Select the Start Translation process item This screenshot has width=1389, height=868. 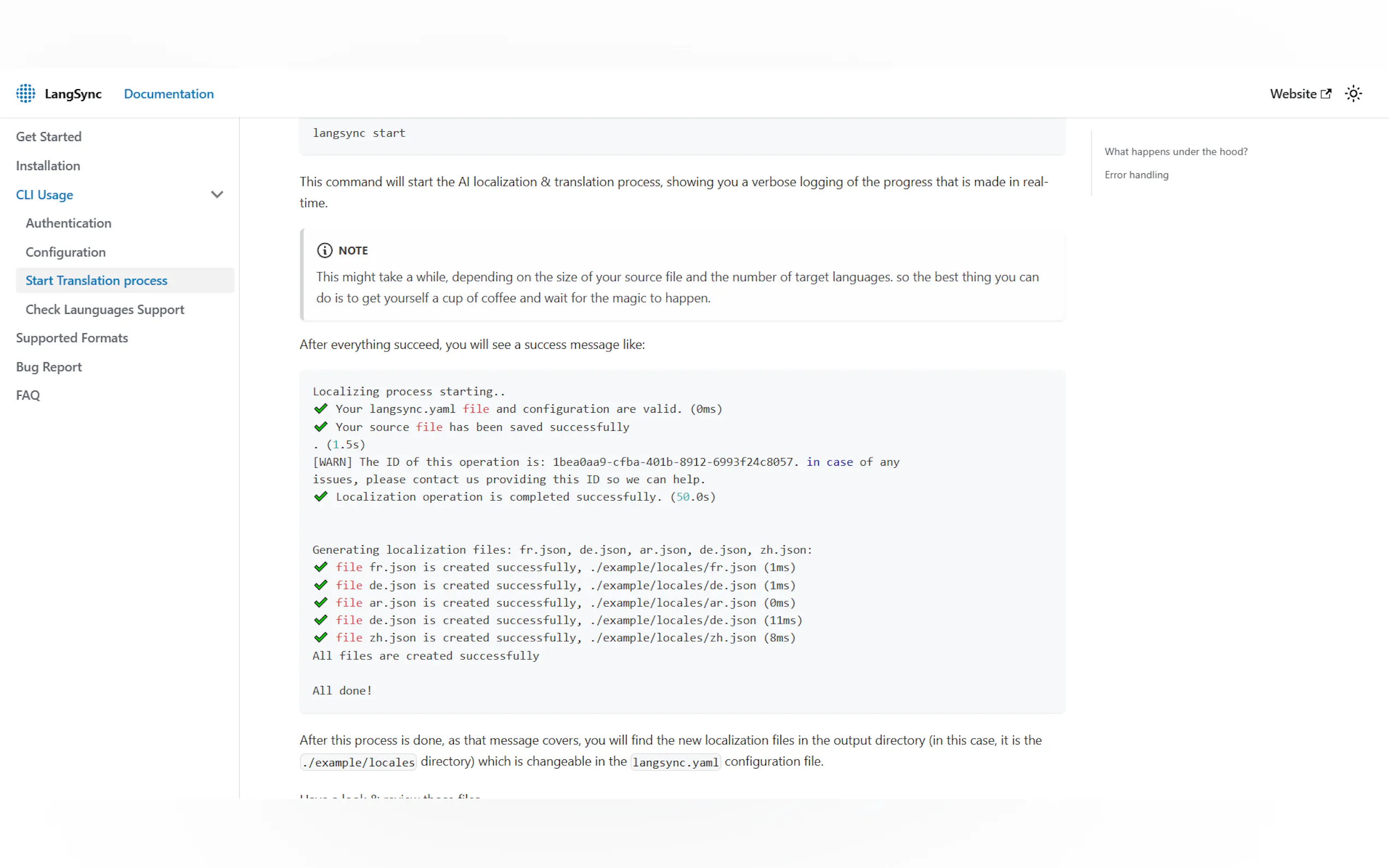pyautogui.click(x=96, y=281)
